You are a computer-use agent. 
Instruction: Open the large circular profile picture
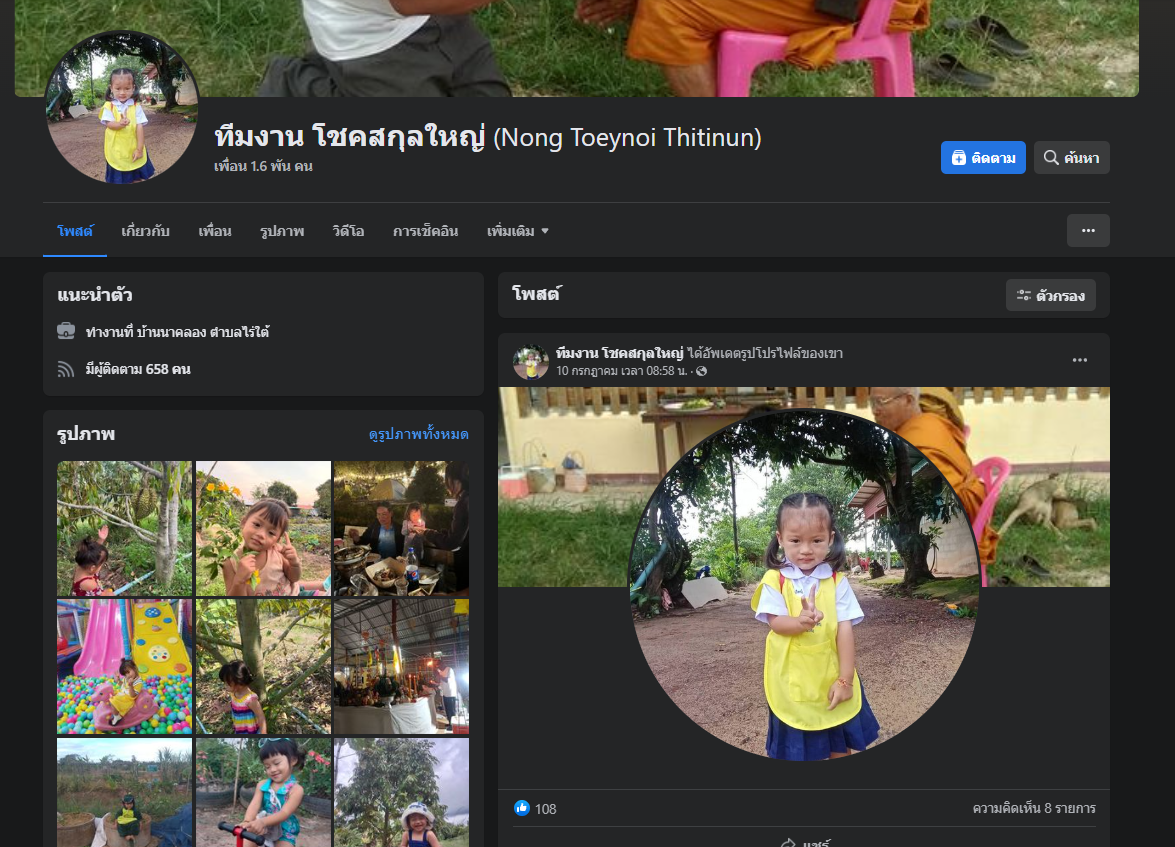122,109
